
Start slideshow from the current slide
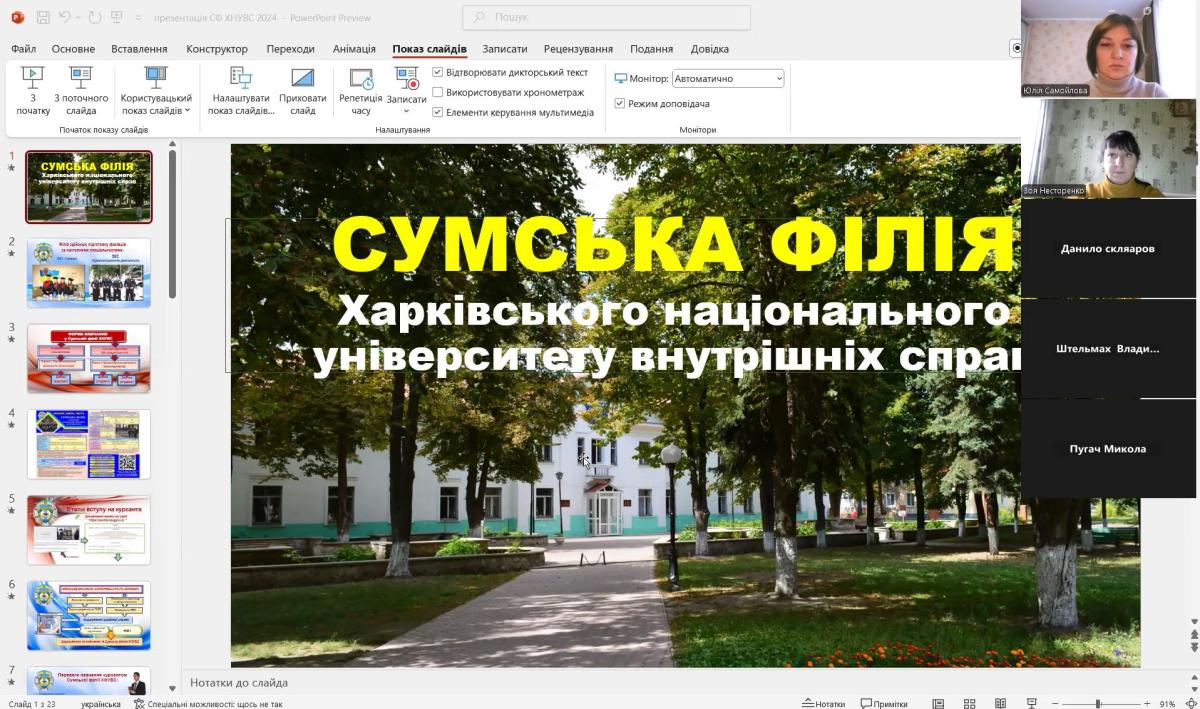[x=81, y=90]
